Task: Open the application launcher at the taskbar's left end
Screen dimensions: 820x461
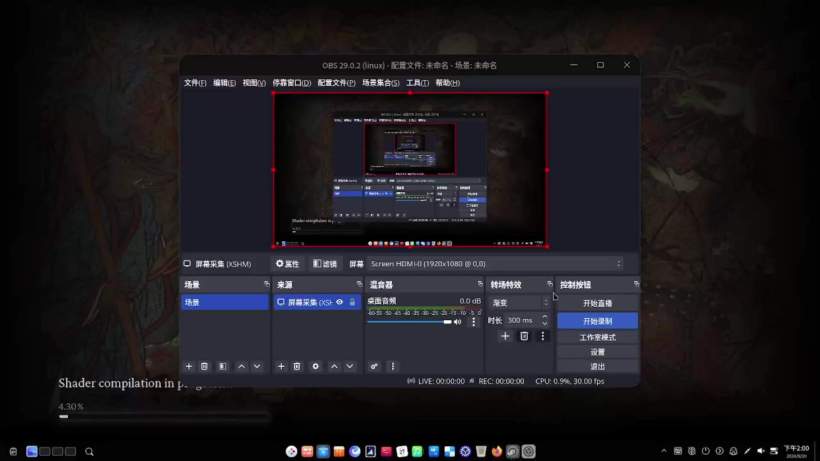Action: coord(14,452)
